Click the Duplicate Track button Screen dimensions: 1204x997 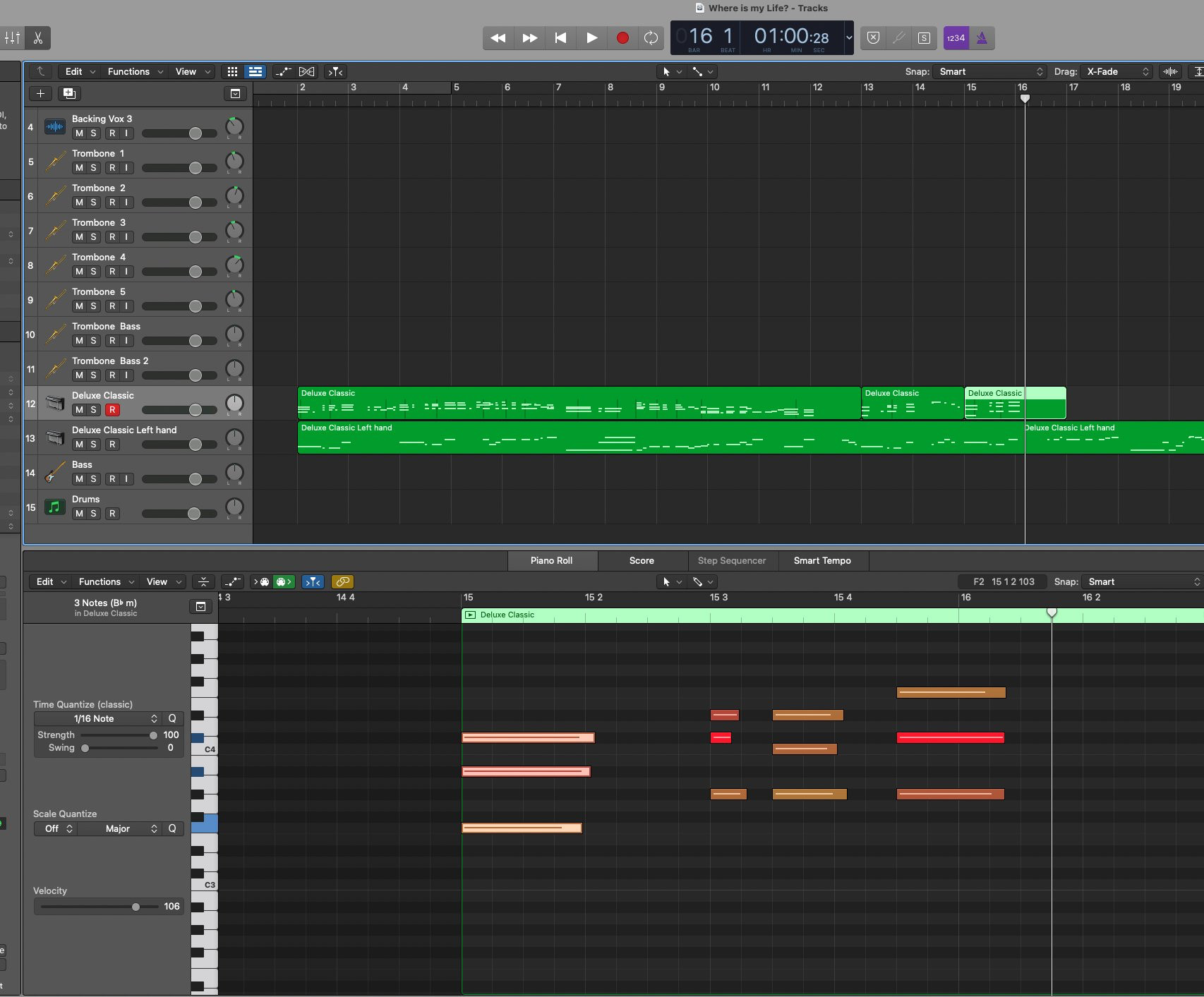tap(69, 93)
